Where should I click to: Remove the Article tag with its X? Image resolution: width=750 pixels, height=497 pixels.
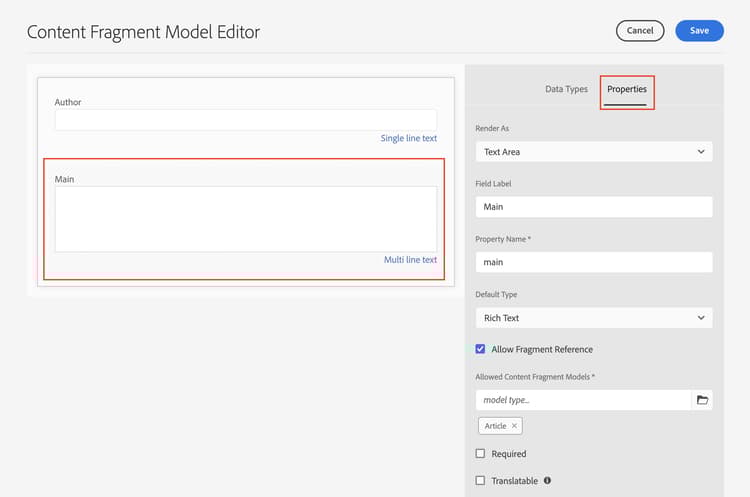(x=515, y=426)
